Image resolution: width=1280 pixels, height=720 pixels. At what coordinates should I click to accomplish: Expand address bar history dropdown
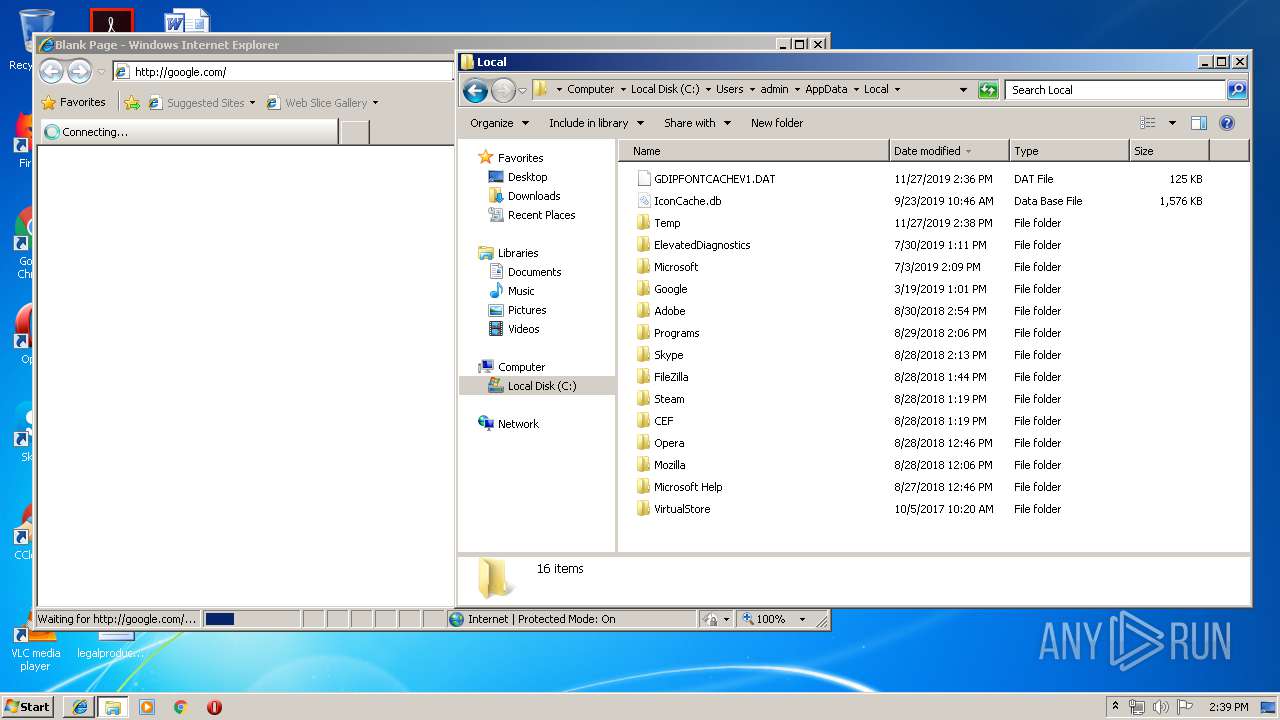pos(963,89)
